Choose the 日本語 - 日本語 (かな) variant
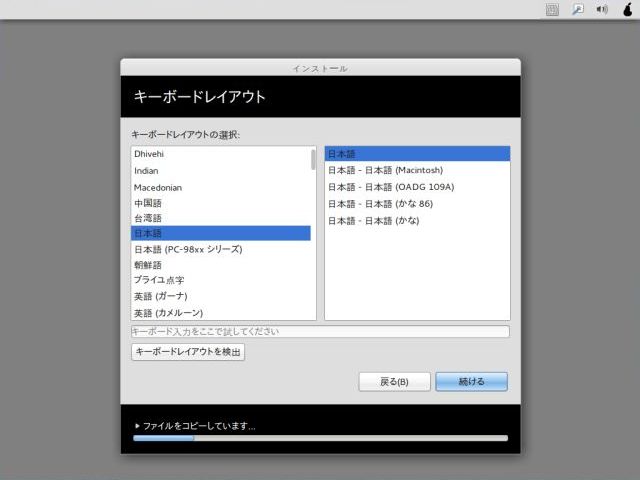 point(373,219)
